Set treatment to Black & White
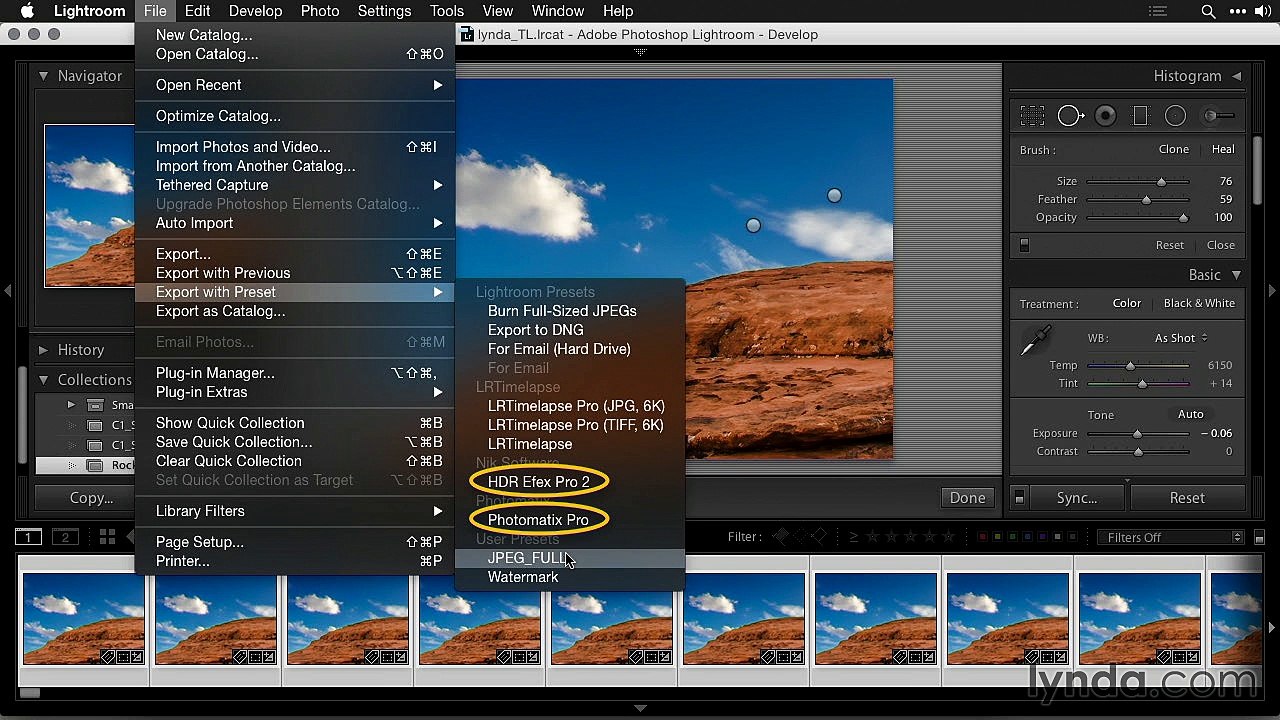 [1199, 303]
